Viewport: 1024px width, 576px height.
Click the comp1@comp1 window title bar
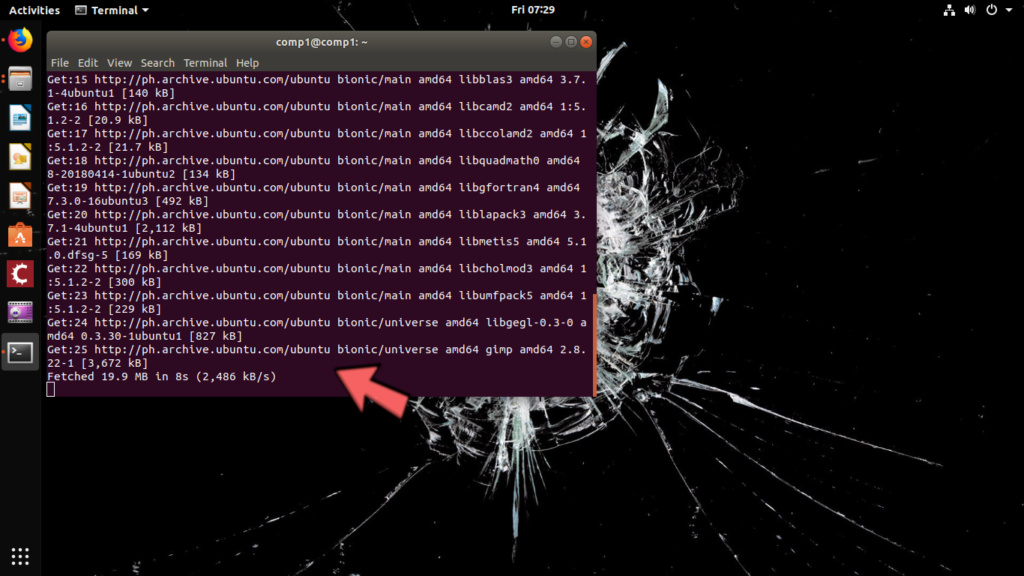pos(321,42)
